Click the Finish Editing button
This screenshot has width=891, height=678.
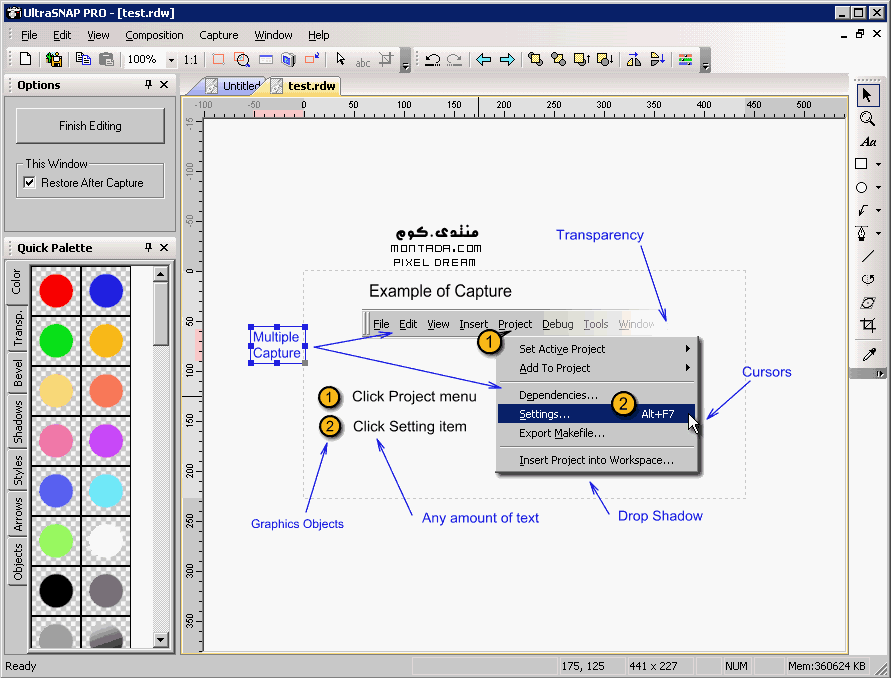(90, 126)
